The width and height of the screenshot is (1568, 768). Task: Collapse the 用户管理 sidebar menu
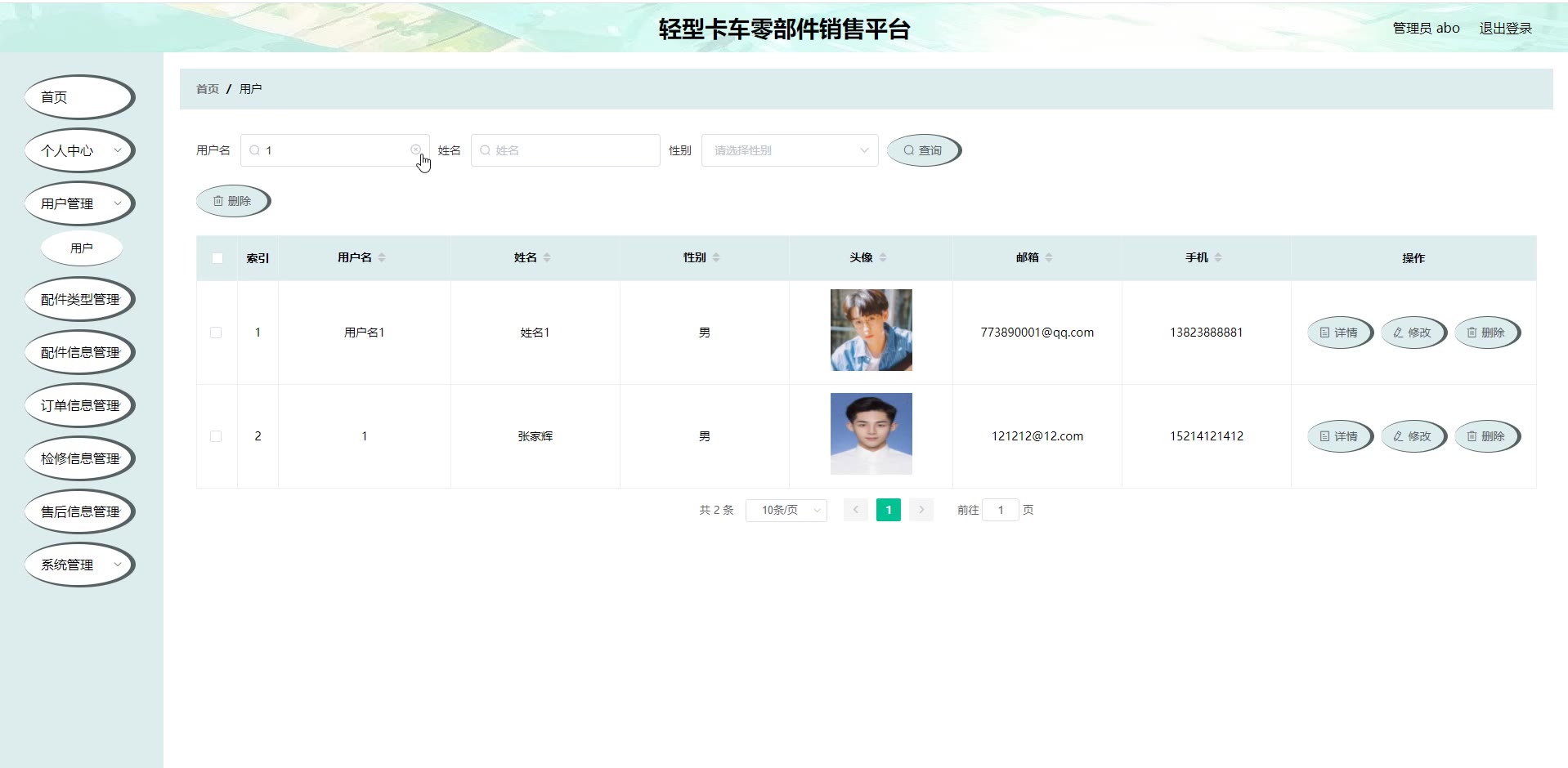coord(80,203)
